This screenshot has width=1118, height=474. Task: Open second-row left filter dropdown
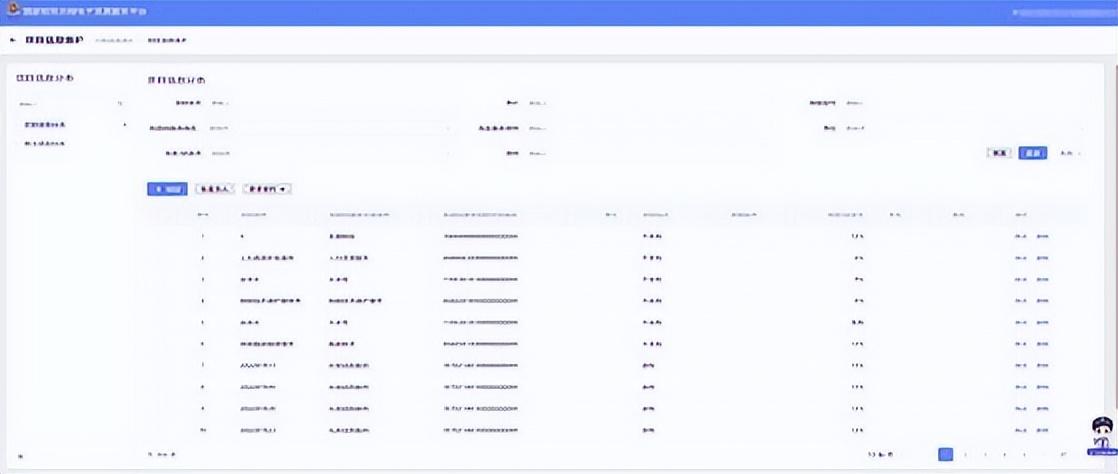tap(331, 128)
